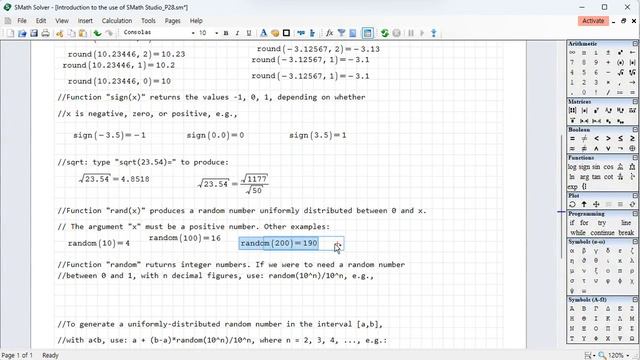Screen dimensions: 640x360
Task: Insert infinity symbol from Arithmetic panel
Action: pyautogui.click(x=572, y=53)
